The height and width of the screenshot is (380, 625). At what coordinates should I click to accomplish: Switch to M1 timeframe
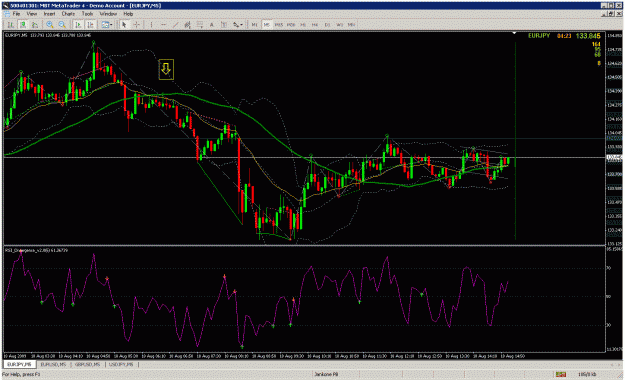click(254, 25)
